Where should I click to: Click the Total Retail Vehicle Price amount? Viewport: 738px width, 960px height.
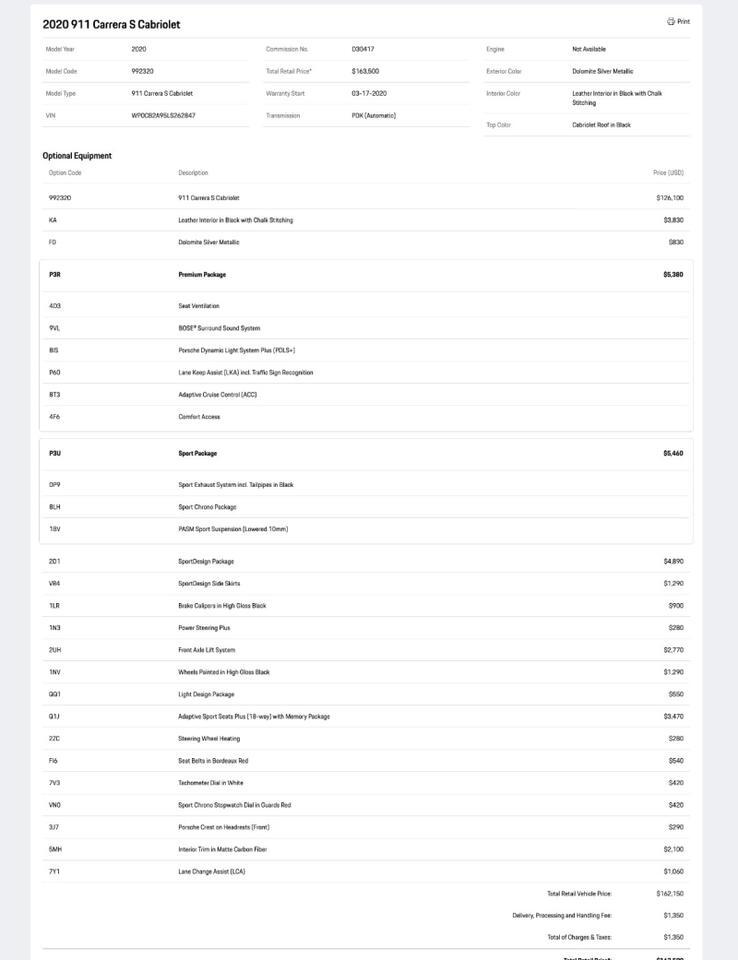pos(672,893)
